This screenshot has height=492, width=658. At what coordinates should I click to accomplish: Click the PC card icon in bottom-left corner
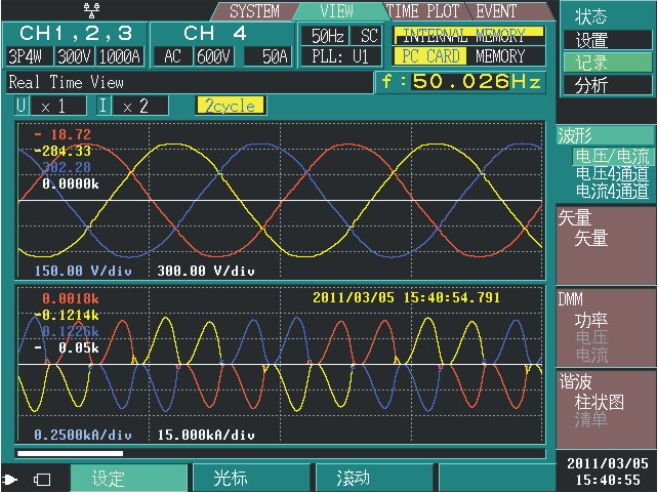[x=42, y=479]
